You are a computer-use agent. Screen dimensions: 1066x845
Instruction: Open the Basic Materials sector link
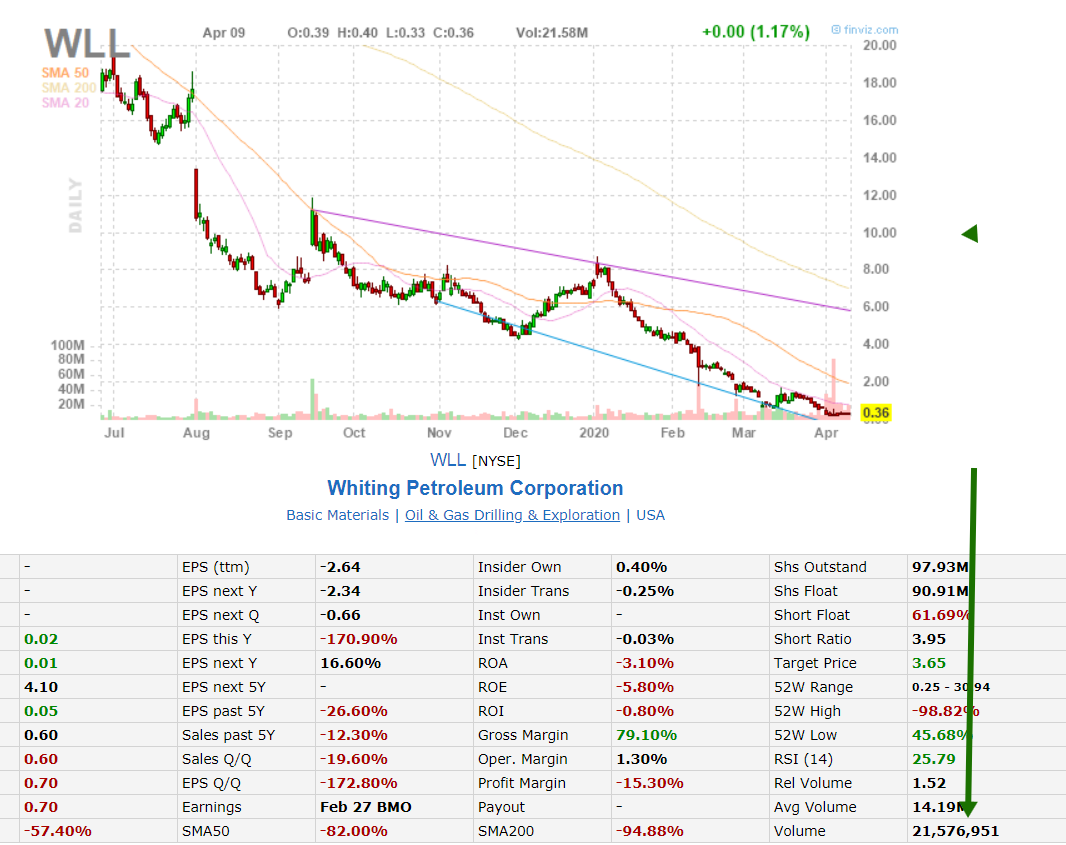pos(337,515)
